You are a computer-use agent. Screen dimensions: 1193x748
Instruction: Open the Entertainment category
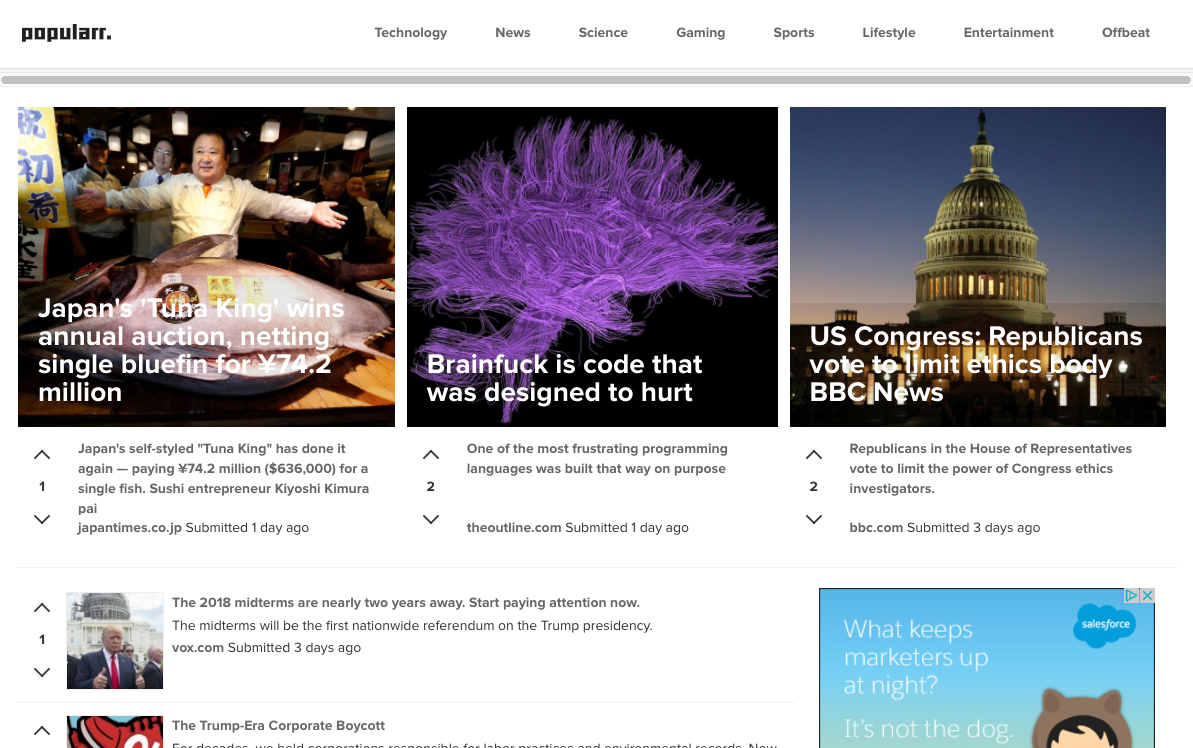pos(1009,33)
